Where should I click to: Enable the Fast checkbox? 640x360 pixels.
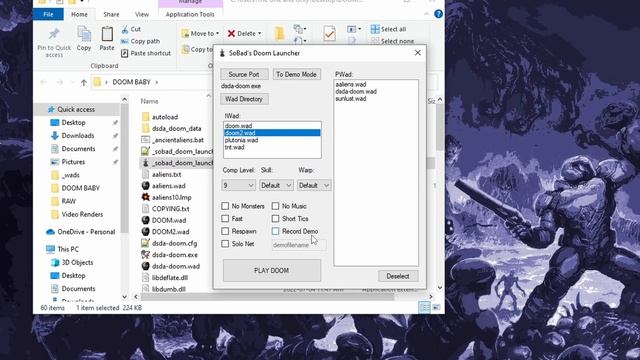[x=225, y=218]
